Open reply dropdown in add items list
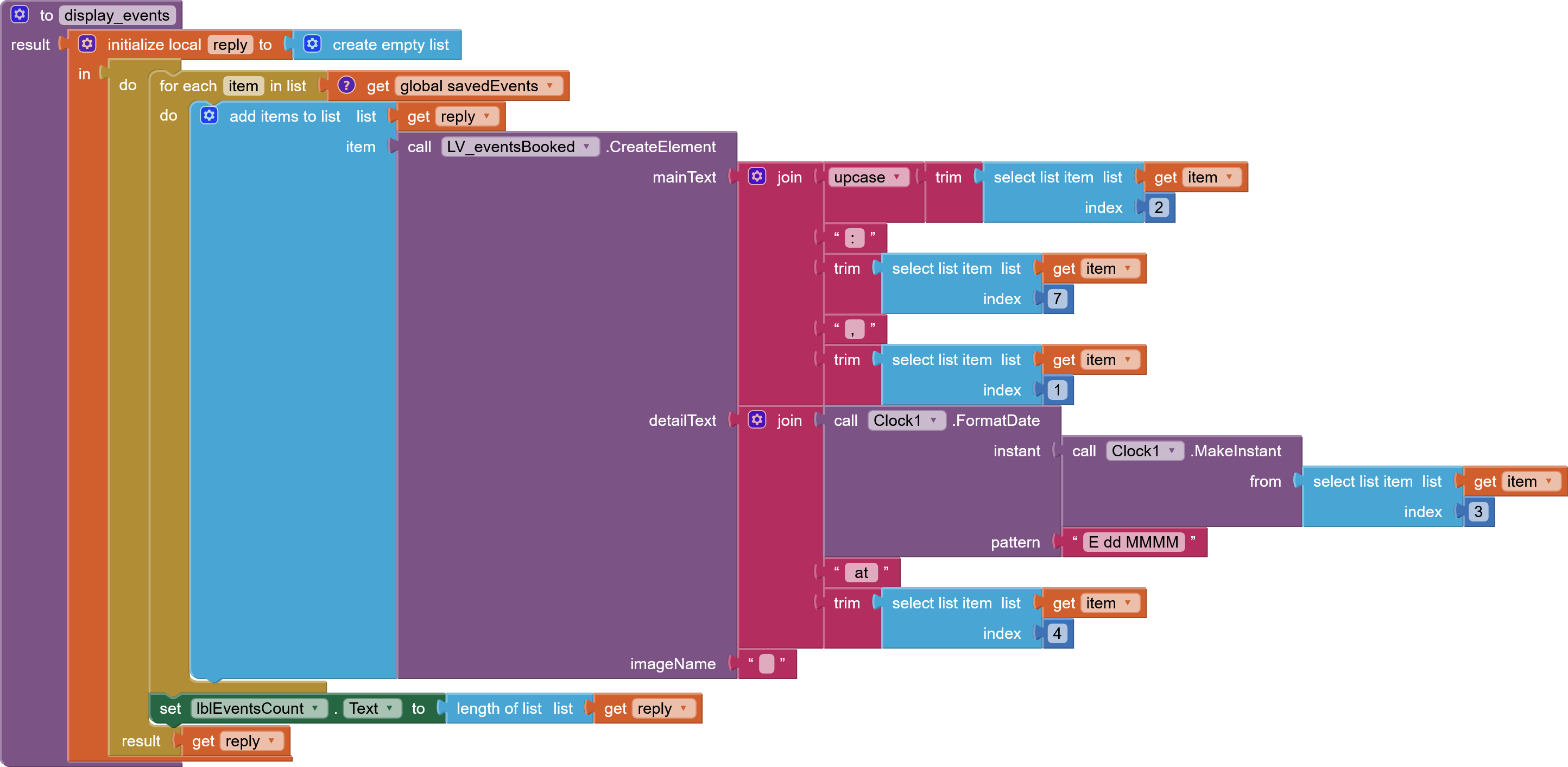 pos(466,116)
